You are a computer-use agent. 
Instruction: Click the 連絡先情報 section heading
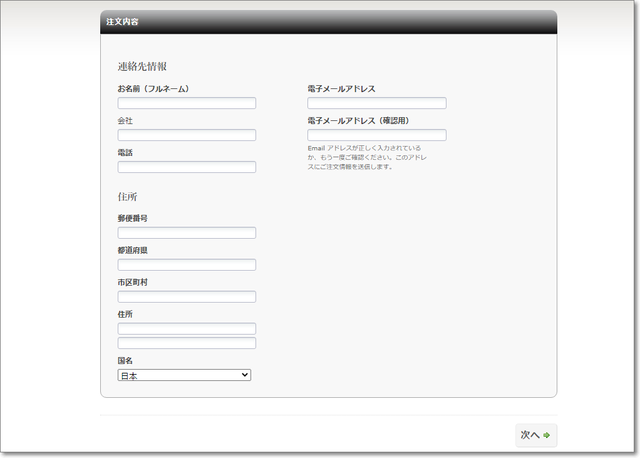click(142, 66)
